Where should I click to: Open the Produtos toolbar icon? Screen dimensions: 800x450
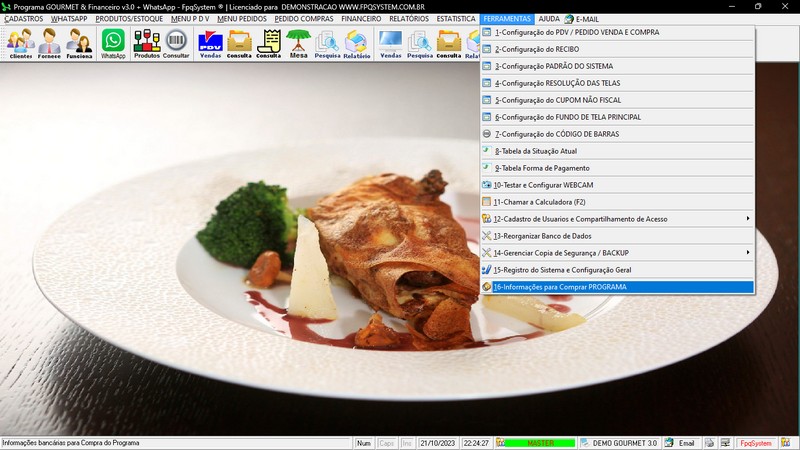point(147,43)
